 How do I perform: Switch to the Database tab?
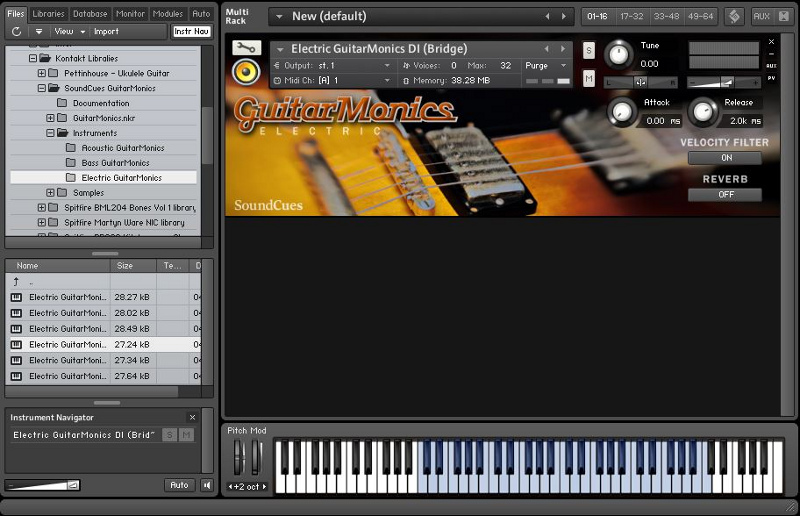90,14
